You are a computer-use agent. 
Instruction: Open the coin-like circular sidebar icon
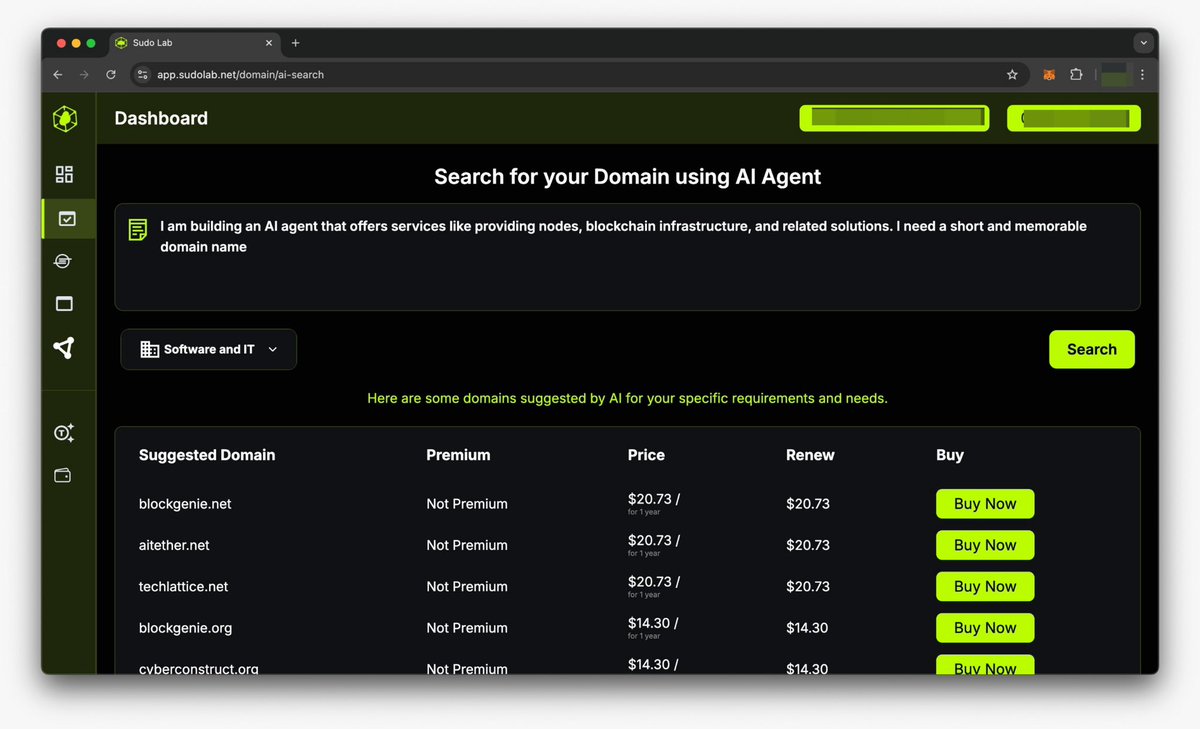coord(64,261)
